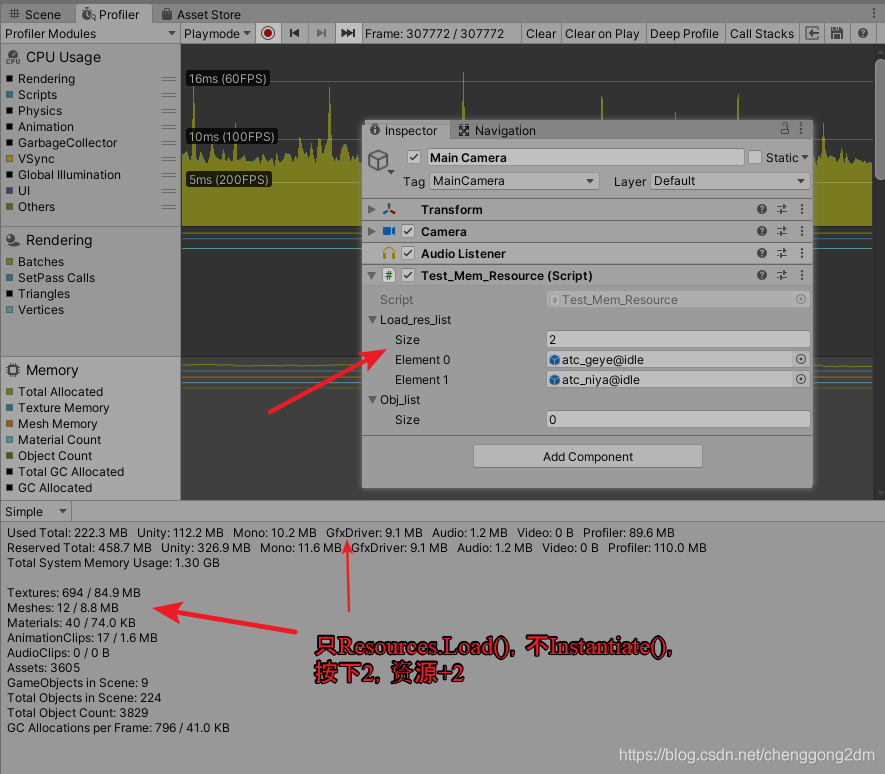Uncheck the Test_Mem_Resource script checkbox
This screenshot has height=774, width=885.
pyautogui.click(x=407, y=275)
